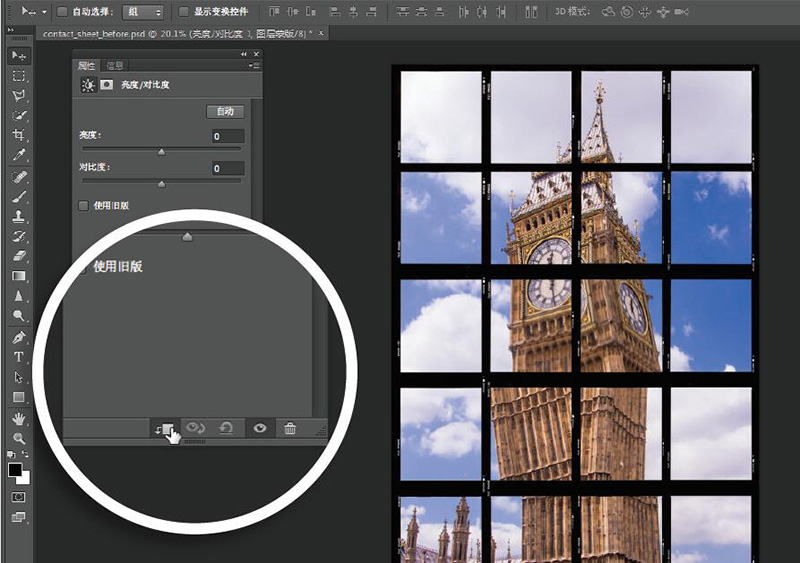Select the History Brush tool
The height and width of the screenshot is (563, 800).
[19, 236]
